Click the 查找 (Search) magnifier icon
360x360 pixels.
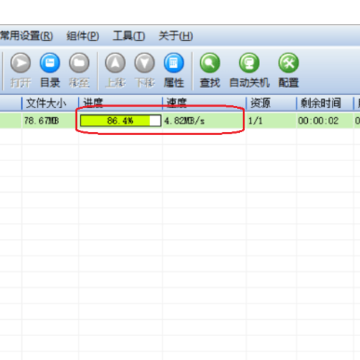(210, 63)
